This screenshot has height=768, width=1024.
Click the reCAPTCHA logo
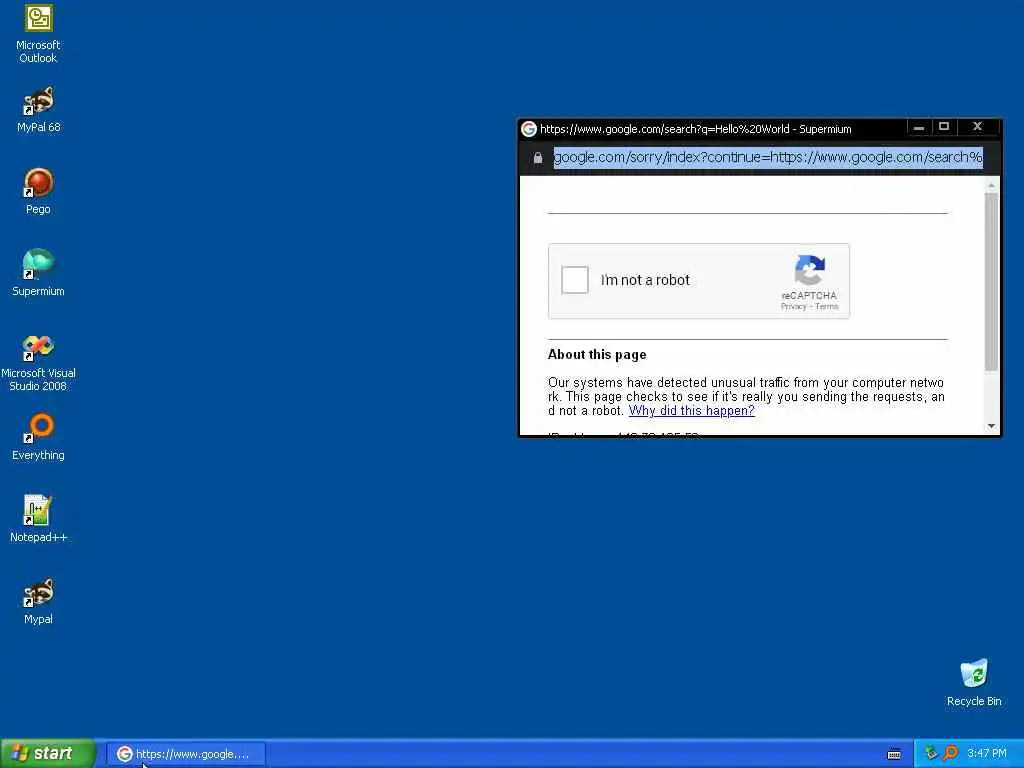click(x=810, y=270)
